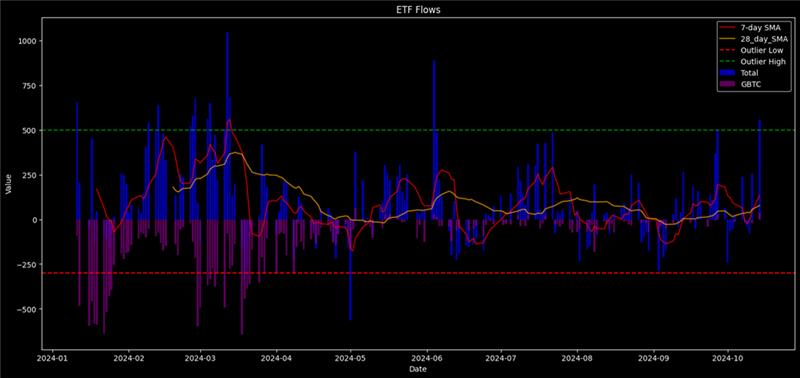Viewport: 800px width, 378px height.
Task: Click the negative blue bar at 2024-05
Action: (x=350, y=270)
